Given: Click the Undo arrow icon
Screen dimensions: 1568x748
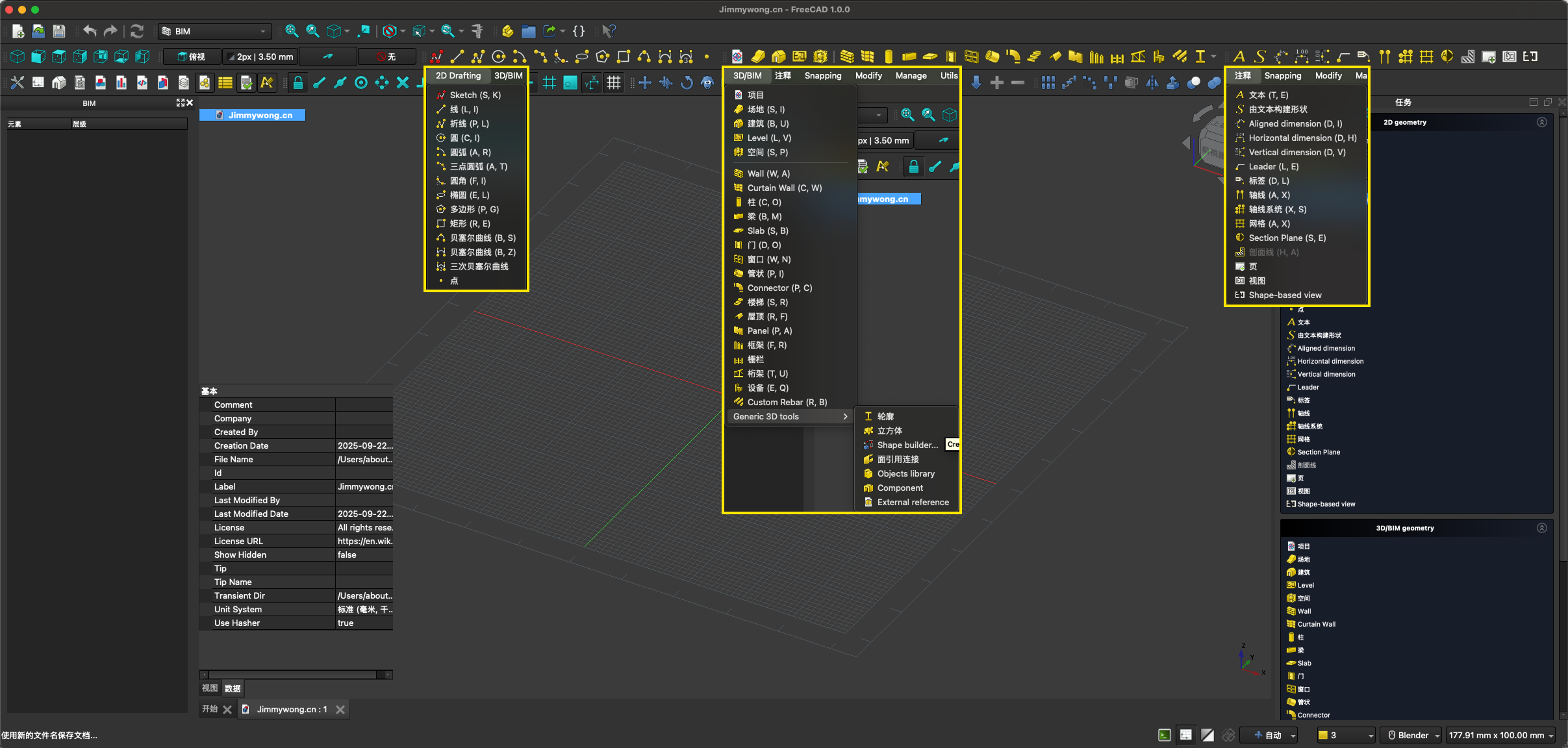Looking at the screenshot, I should (90, 31).
